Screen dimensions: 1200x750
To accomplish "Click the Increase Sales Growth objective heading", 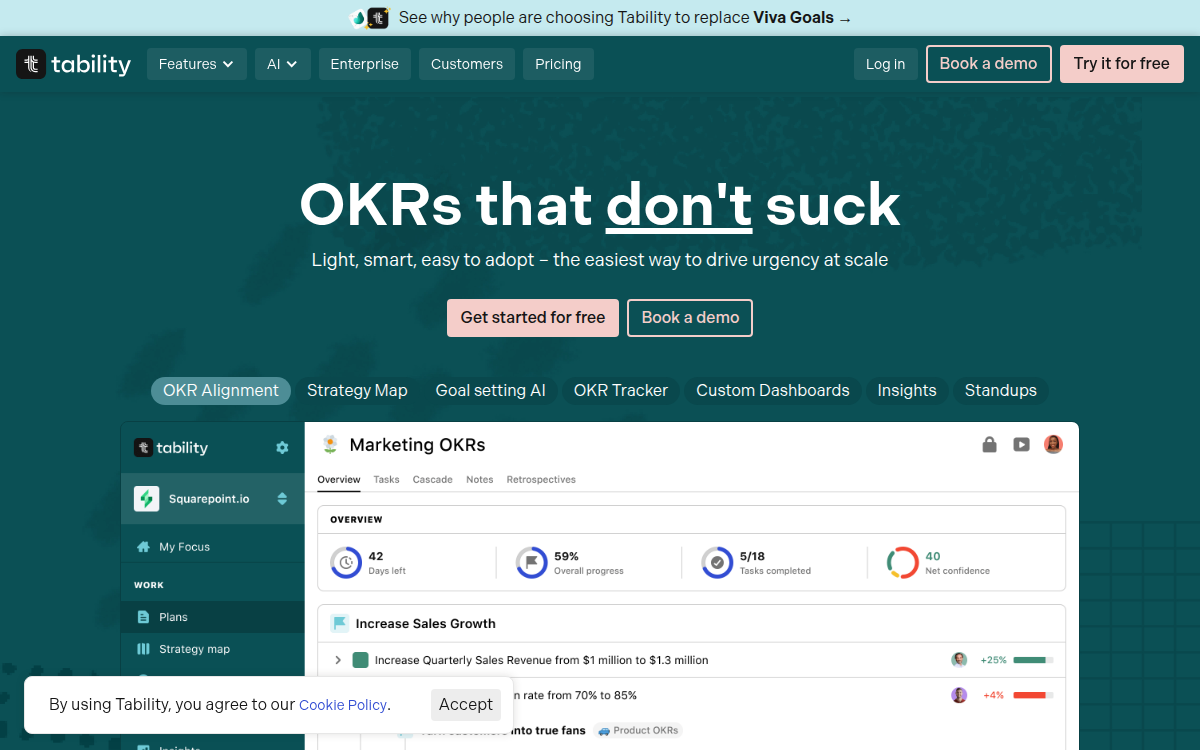I will (x=426, y=623).
